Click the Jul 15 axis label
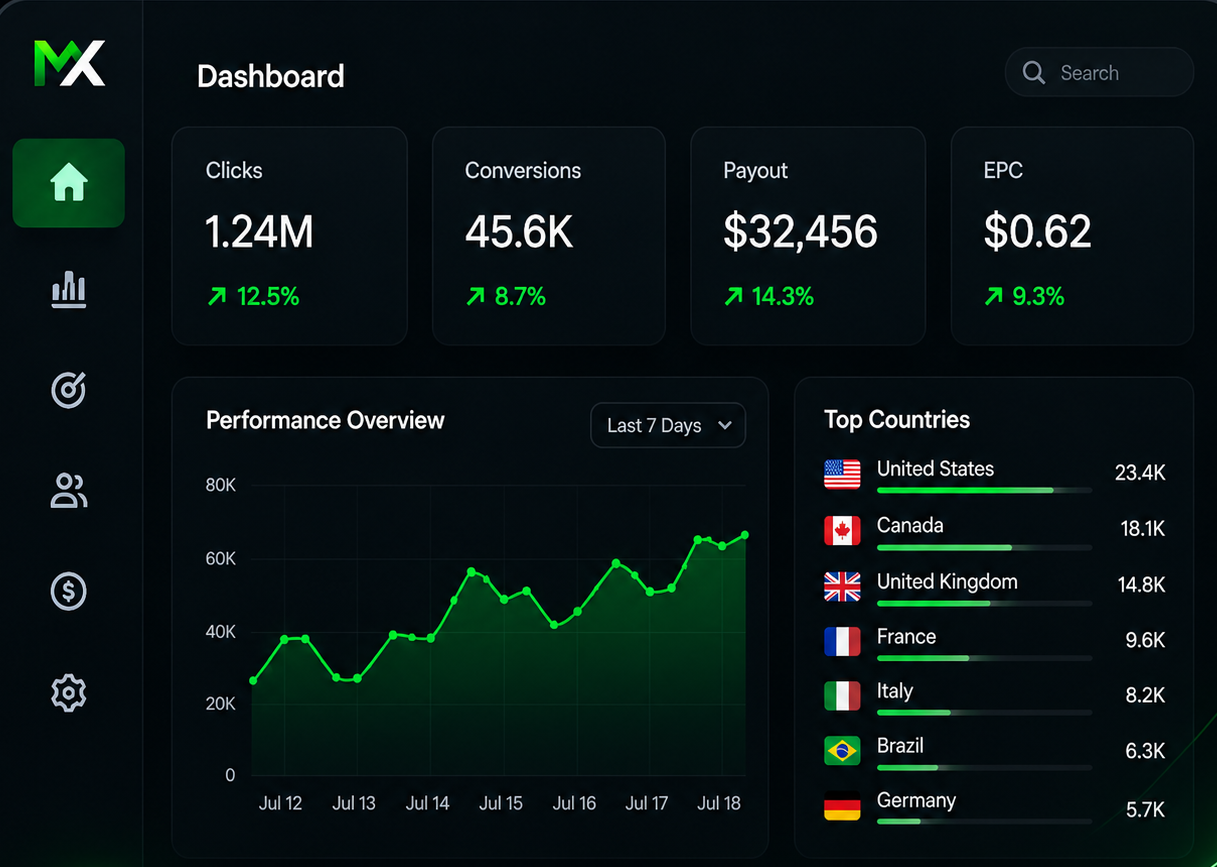This screenshot has height=867, width=1217. pyautogui.click(x=501, y=803)
